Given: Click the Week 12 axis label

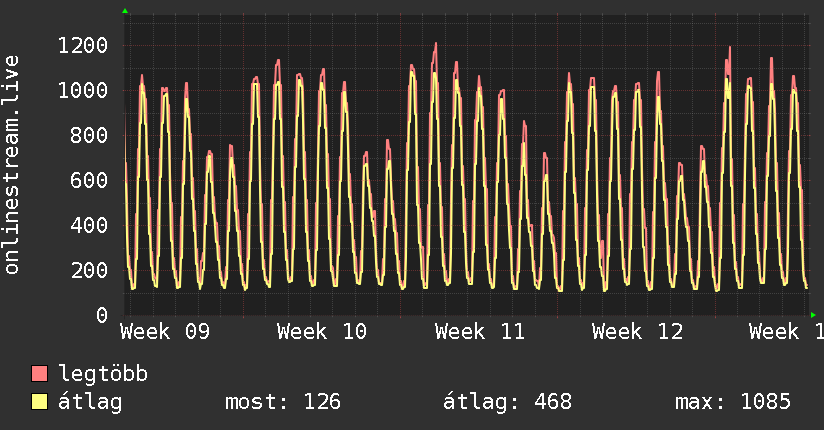Looking at the screenshot, I should pos(637,332).
